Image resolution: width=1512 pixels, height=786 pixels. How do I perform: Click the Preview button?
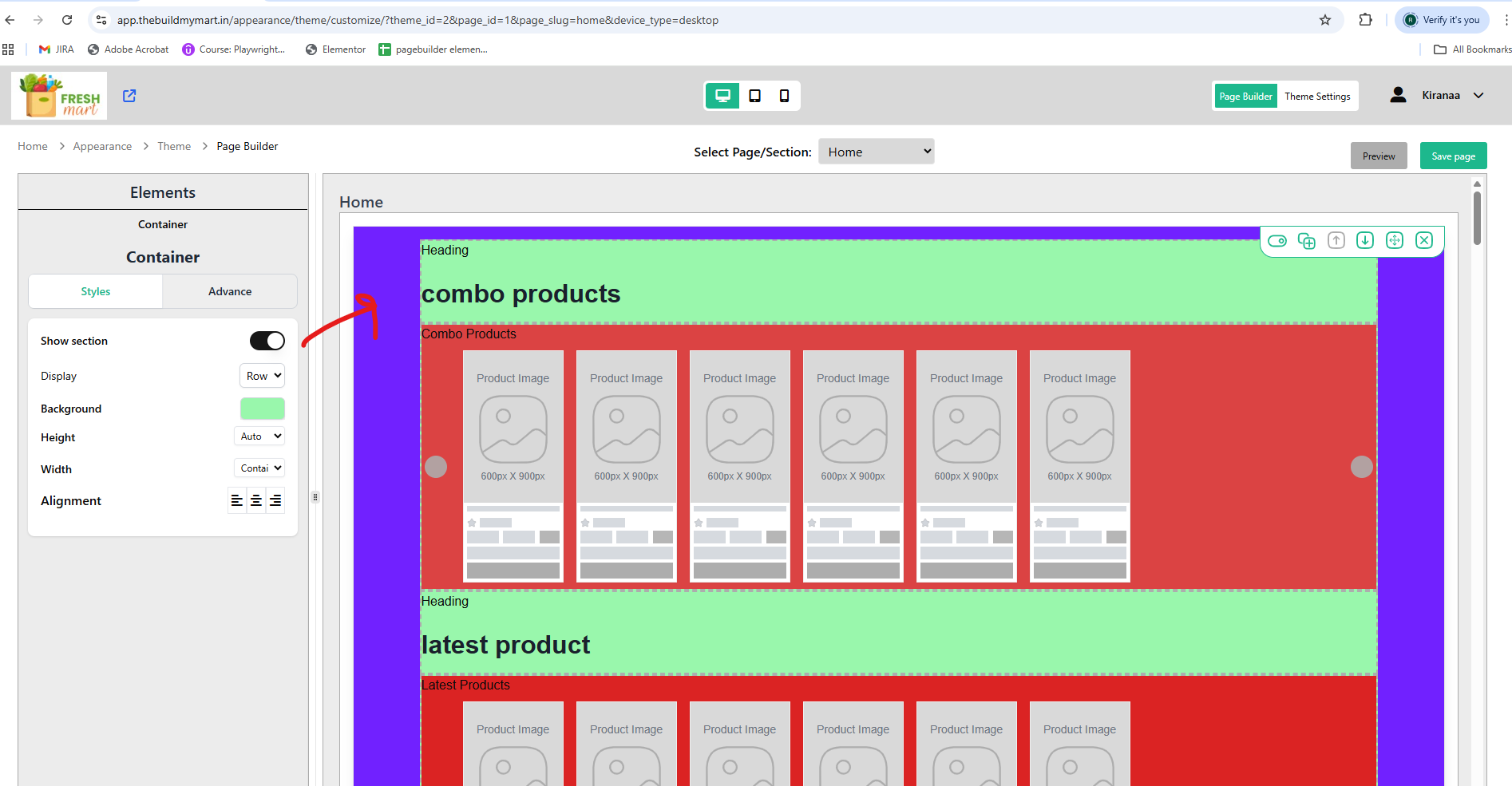point(1379,156)
